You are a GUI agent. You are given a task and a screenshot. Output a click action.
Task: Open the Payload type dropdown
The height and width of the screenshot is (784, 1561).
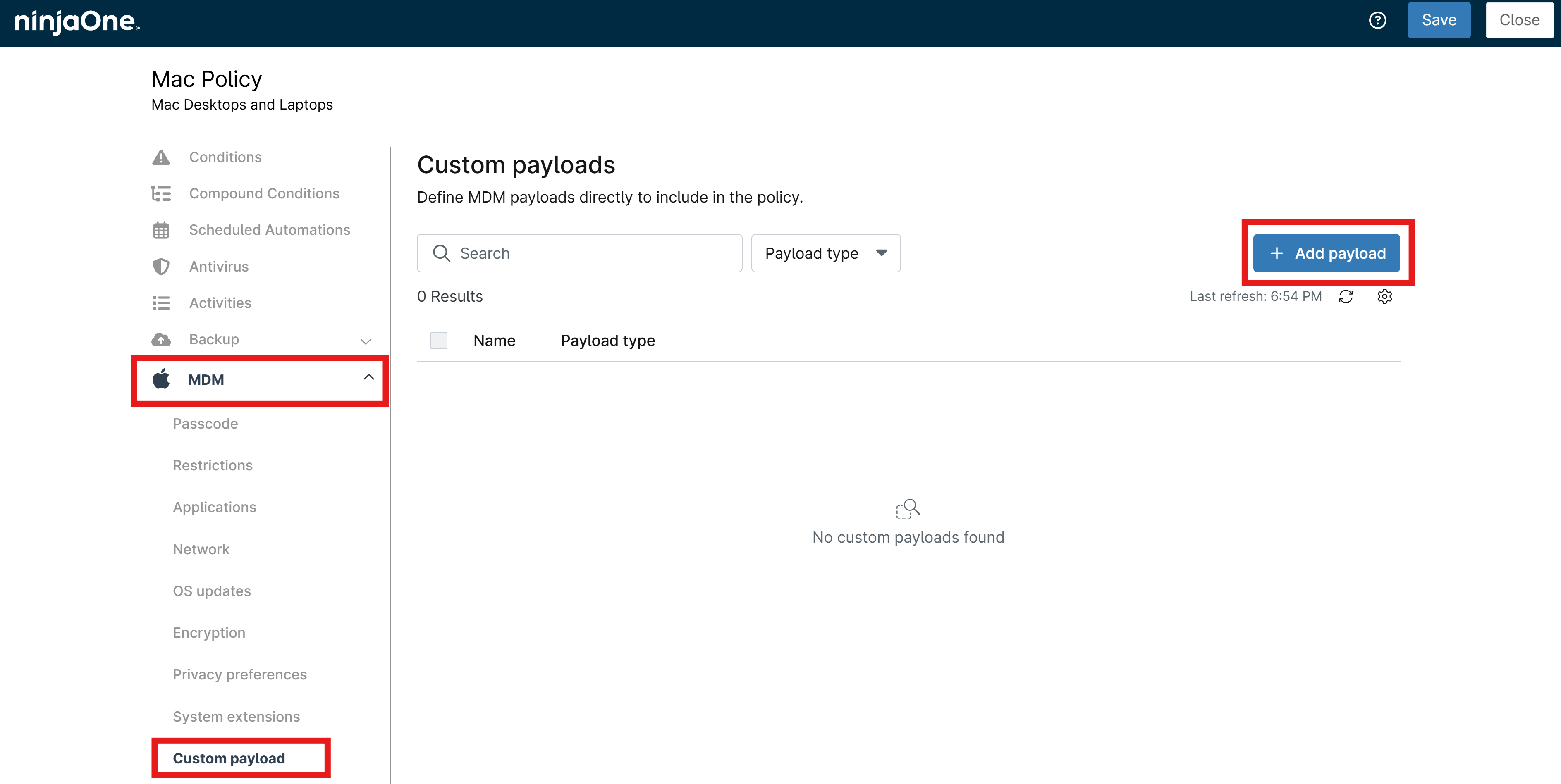point(826,253)
